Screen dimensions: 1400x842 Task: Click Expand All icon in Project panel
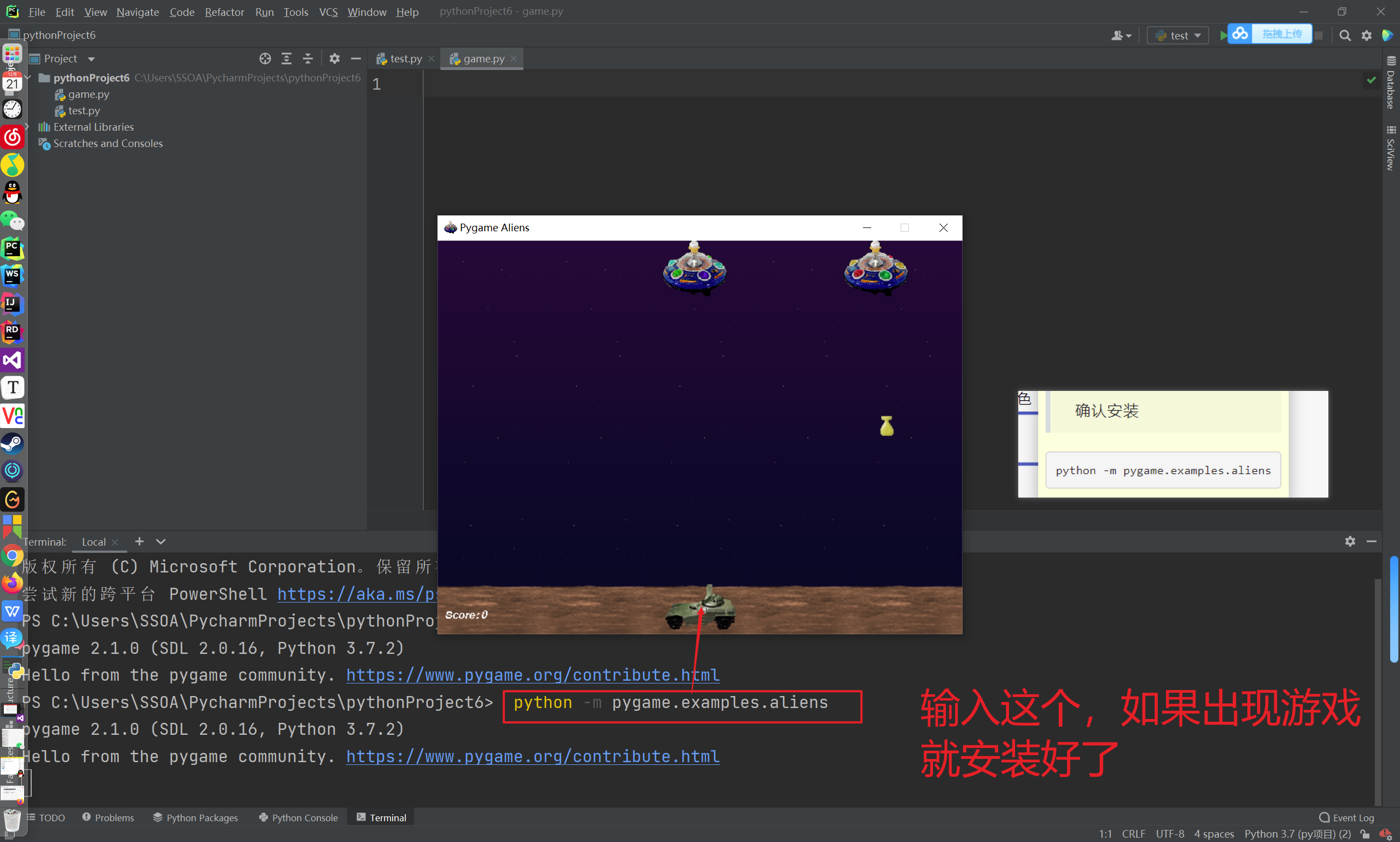tap(287, 59)
